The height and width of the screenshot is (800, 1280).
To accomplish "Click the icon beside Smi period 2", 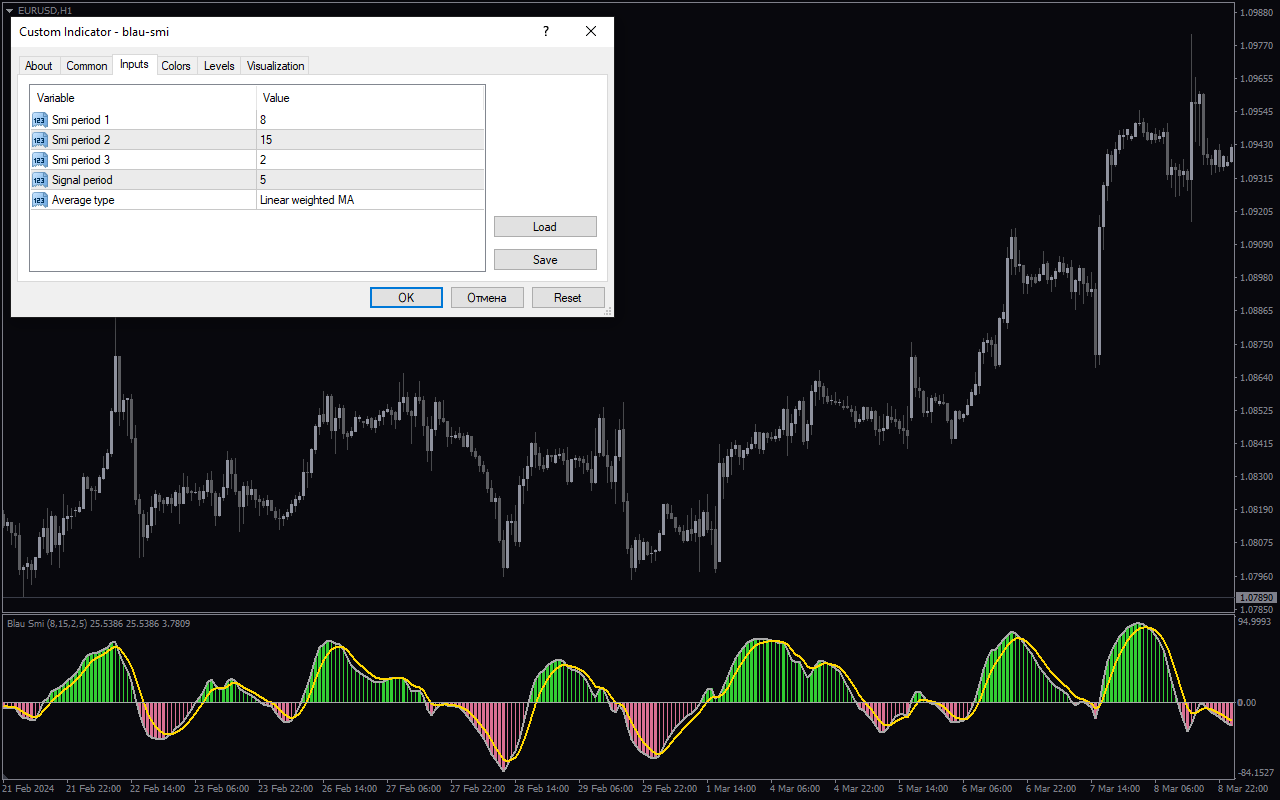I will 40,140.
